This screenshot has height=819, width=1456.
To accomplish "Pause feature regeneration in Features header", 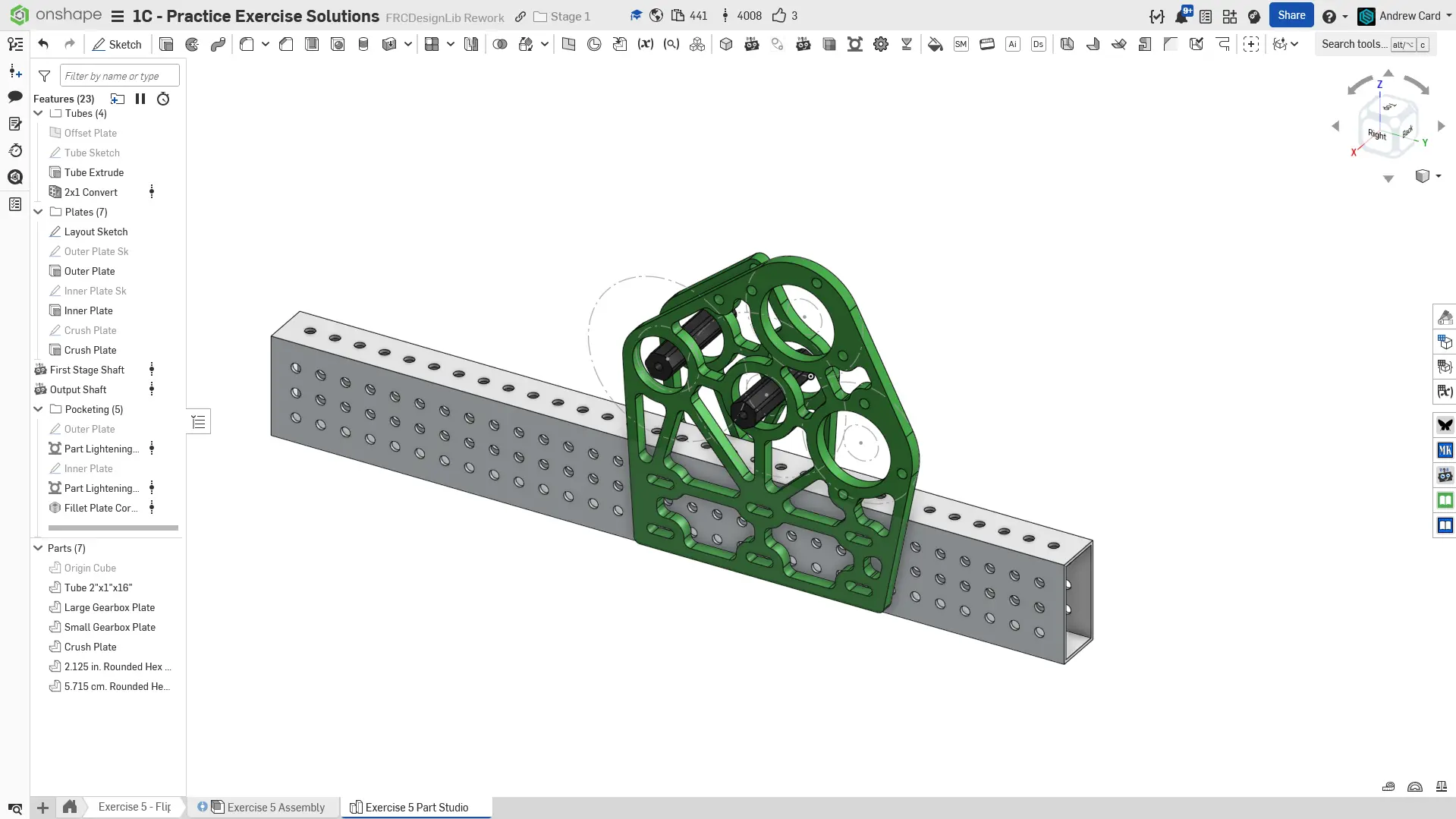I will (x=140, y=99).
